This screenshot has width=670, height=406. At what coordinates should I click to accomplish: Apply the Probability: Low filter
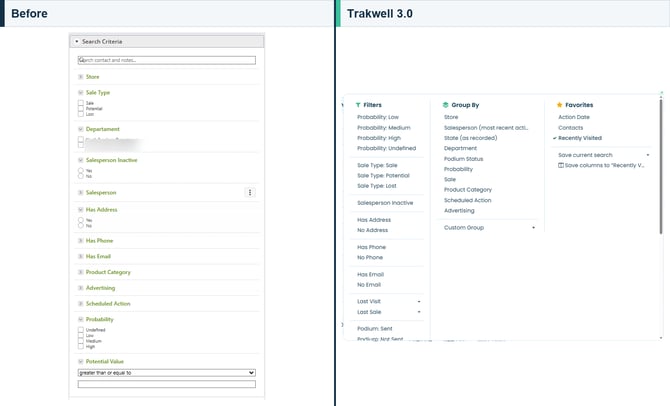pos(378,117)
